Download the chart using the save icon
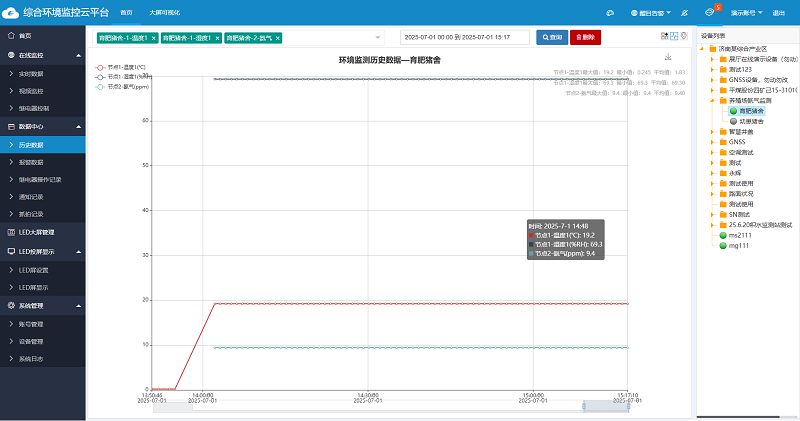 (x=668, y=57)
